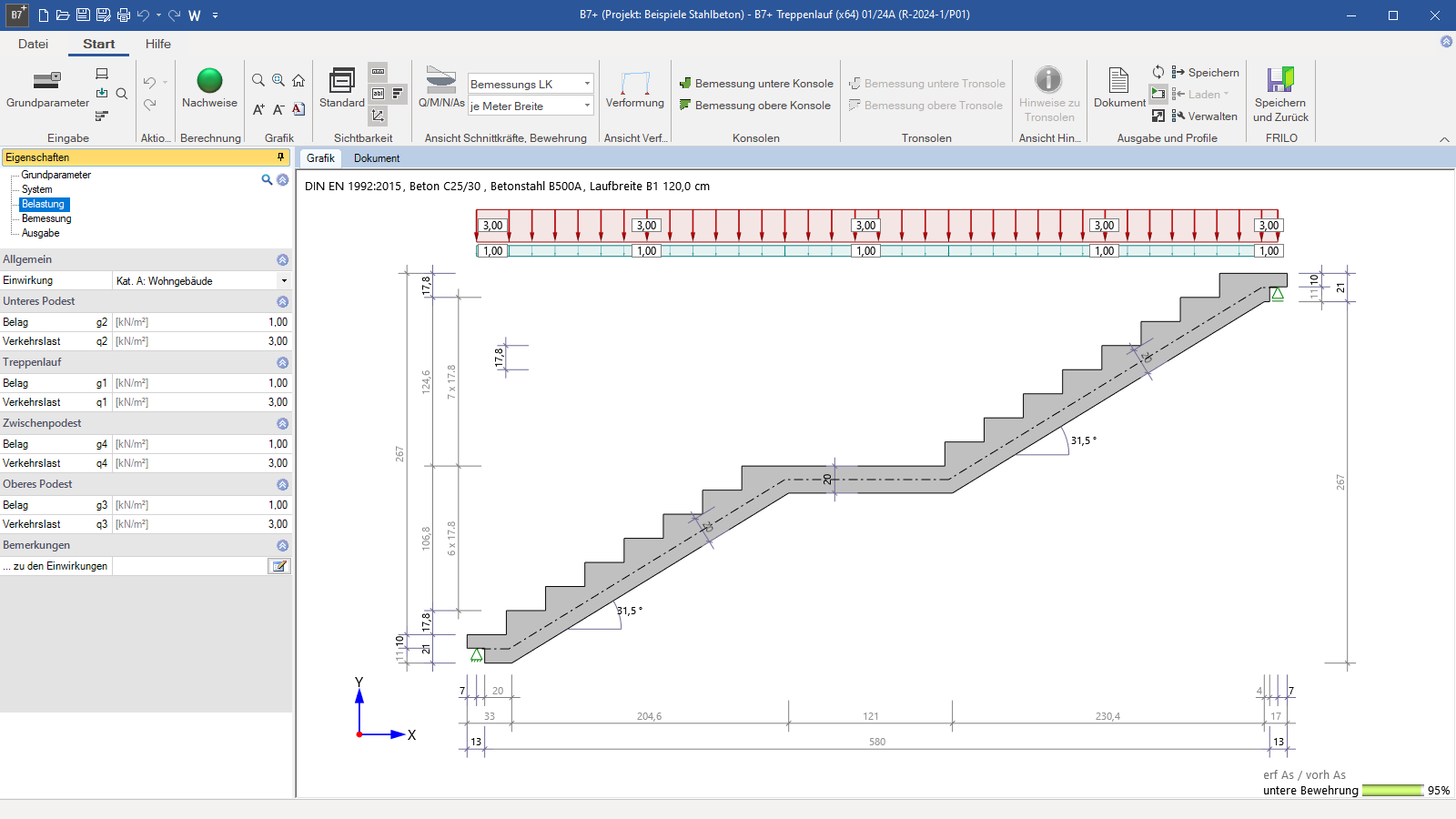Click the zoom magnifier in the Grafik group

[x=258, y=80]
